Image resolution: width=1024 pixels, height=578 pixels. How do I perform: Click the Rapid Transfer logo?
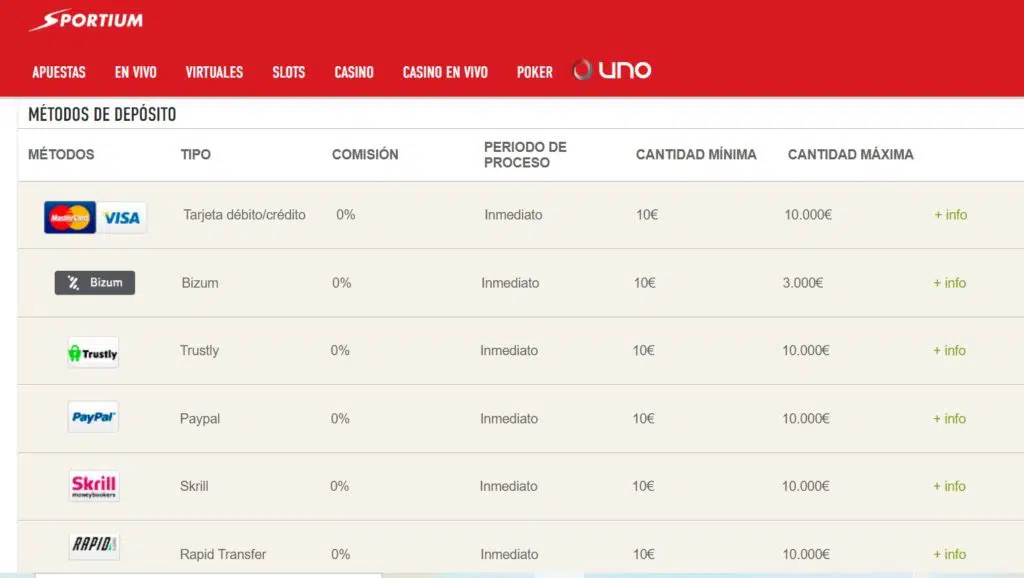tap(94, 545)
